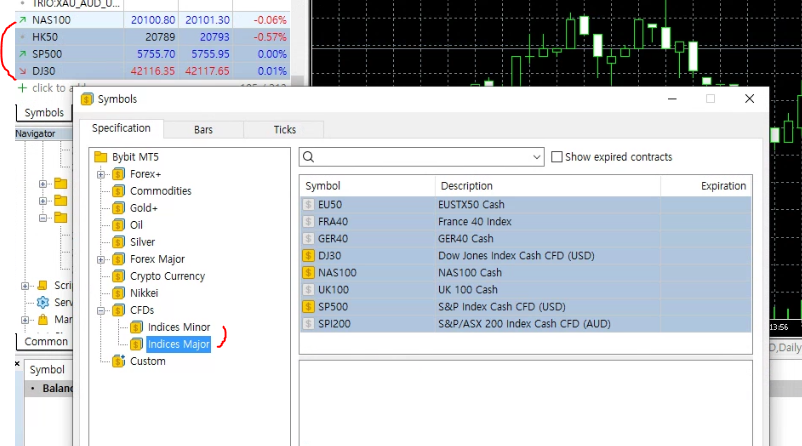802x446 pixels.
Task: Click the dollar icon beside SPI200
Action: 308,324
